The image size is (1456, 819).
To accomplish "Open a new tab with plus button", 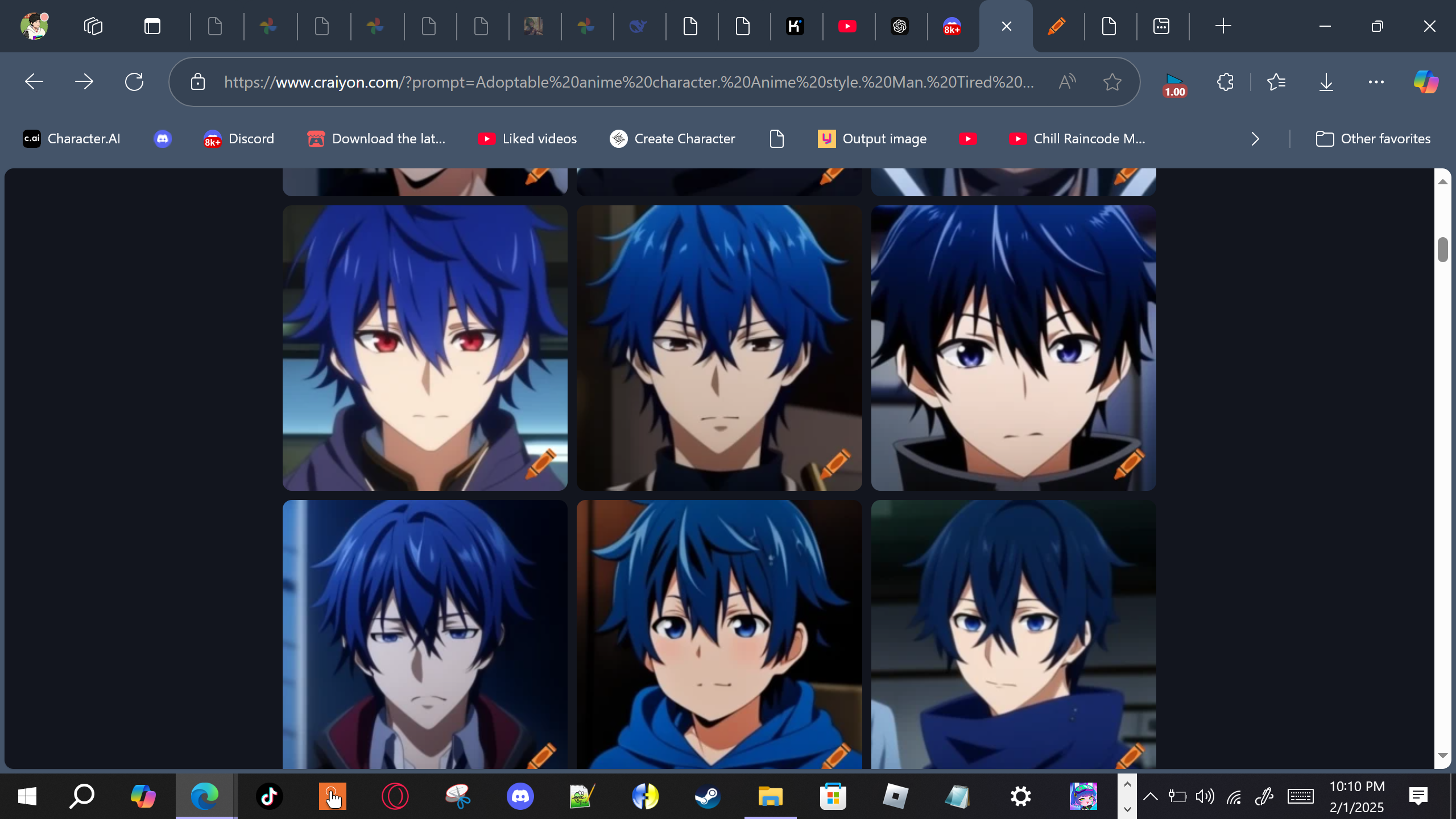I will coord(1223,26).
